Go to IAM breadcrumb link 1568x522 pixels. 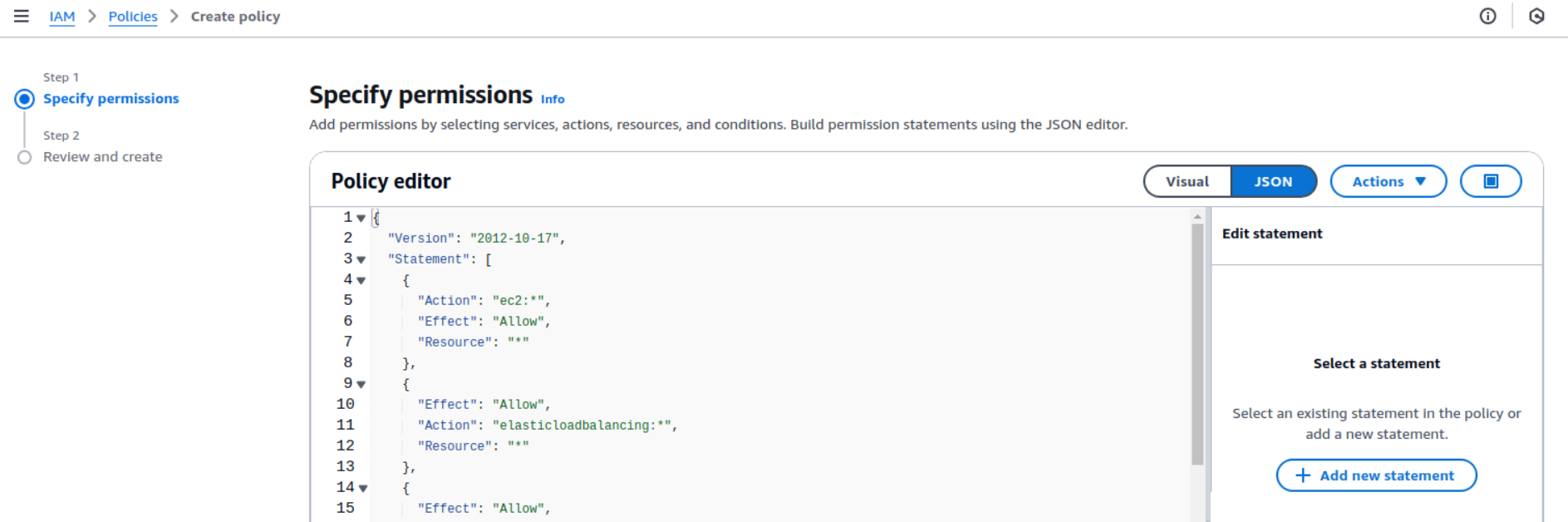pos(61,17)
